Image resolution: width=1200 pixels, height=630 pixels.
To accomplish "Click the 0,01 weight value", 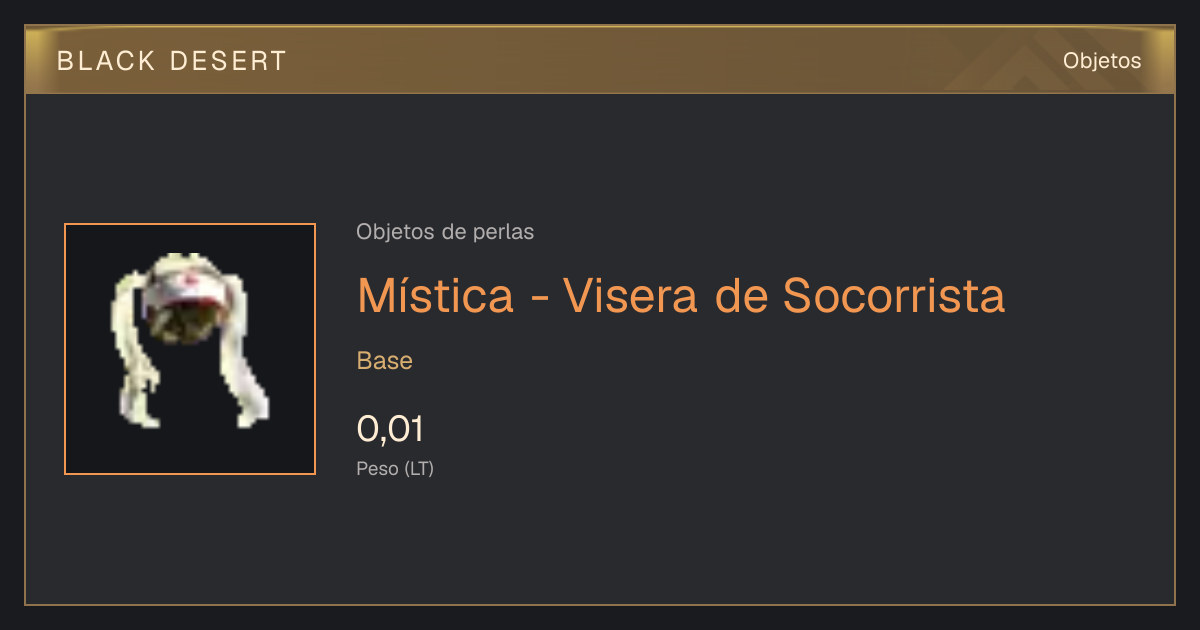I will [390, 429].
